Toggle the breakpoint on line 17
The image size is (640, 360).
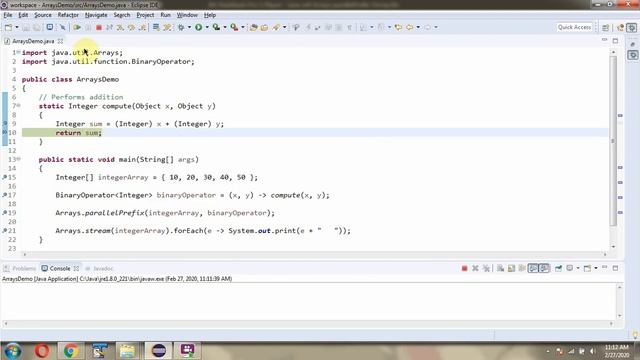(5, 195)
